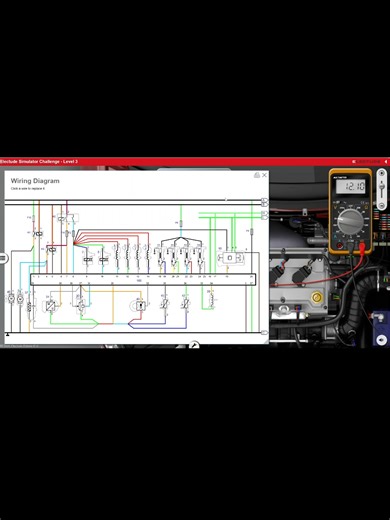Select the round sensor symbol with red wire
This screenshot has height=520, width=390.
click(x=140, y=305)
